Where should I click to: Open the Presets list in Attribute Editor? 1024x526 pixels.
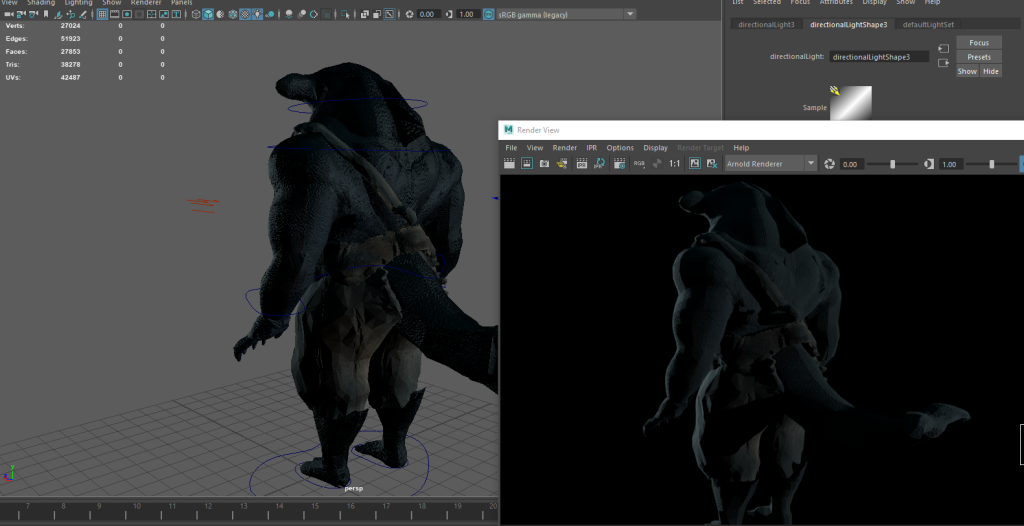[x=979, y=57]
